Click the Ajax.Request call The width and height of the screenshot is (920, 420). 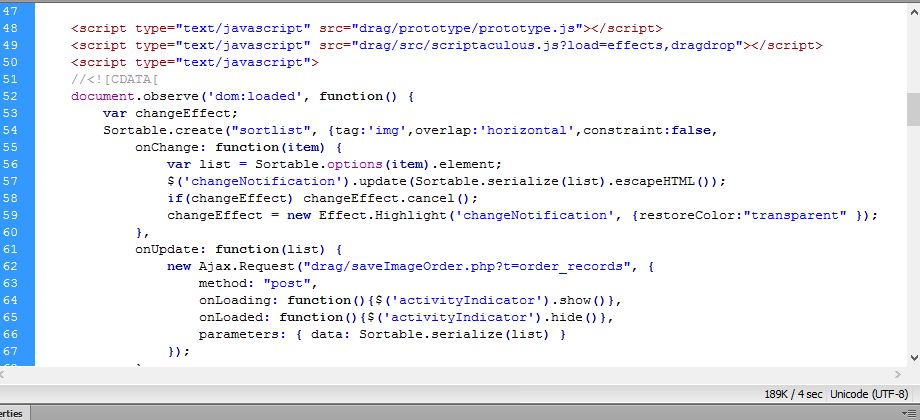coord(246,266)
